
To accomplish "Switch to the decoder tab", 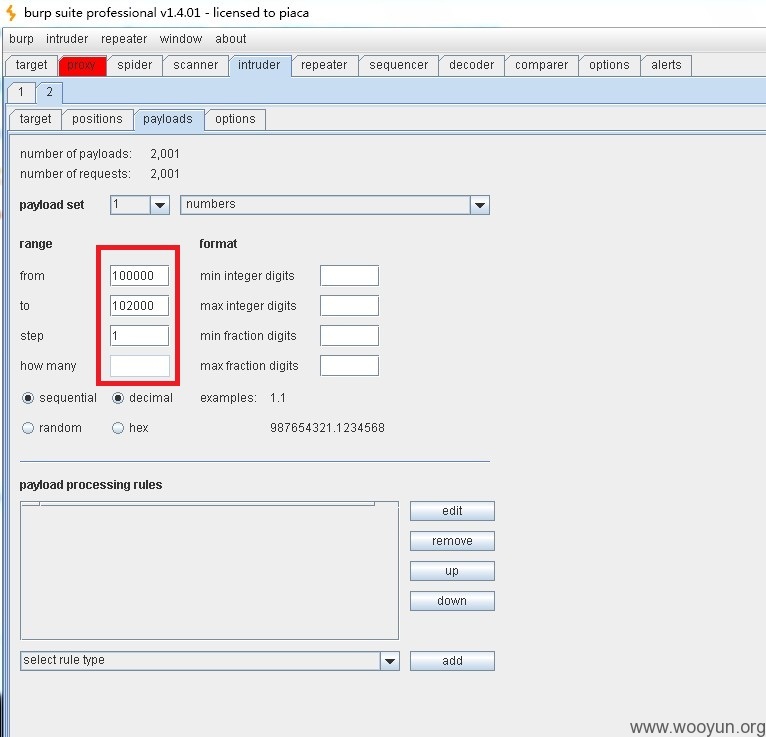I will (x=471, y=65).
